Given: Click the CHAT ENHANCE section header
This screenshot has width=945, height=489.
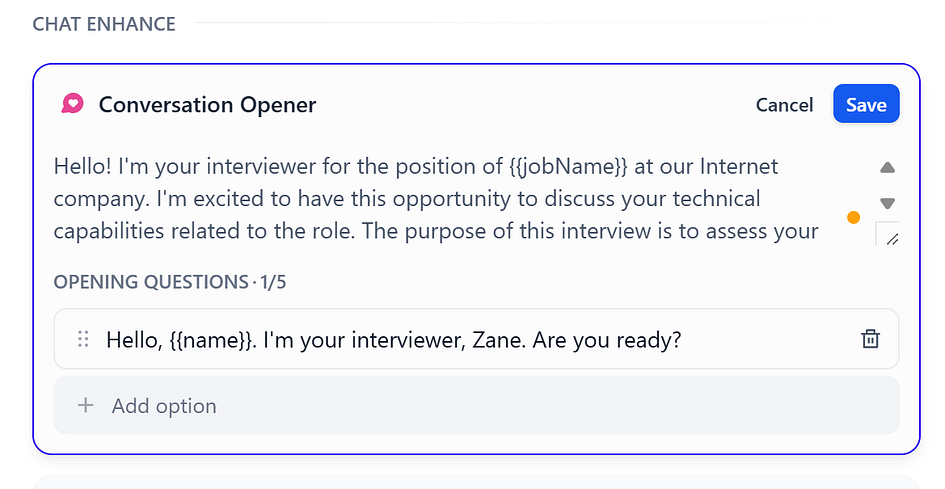Looking at the screenshot, I should click(104, 24).
